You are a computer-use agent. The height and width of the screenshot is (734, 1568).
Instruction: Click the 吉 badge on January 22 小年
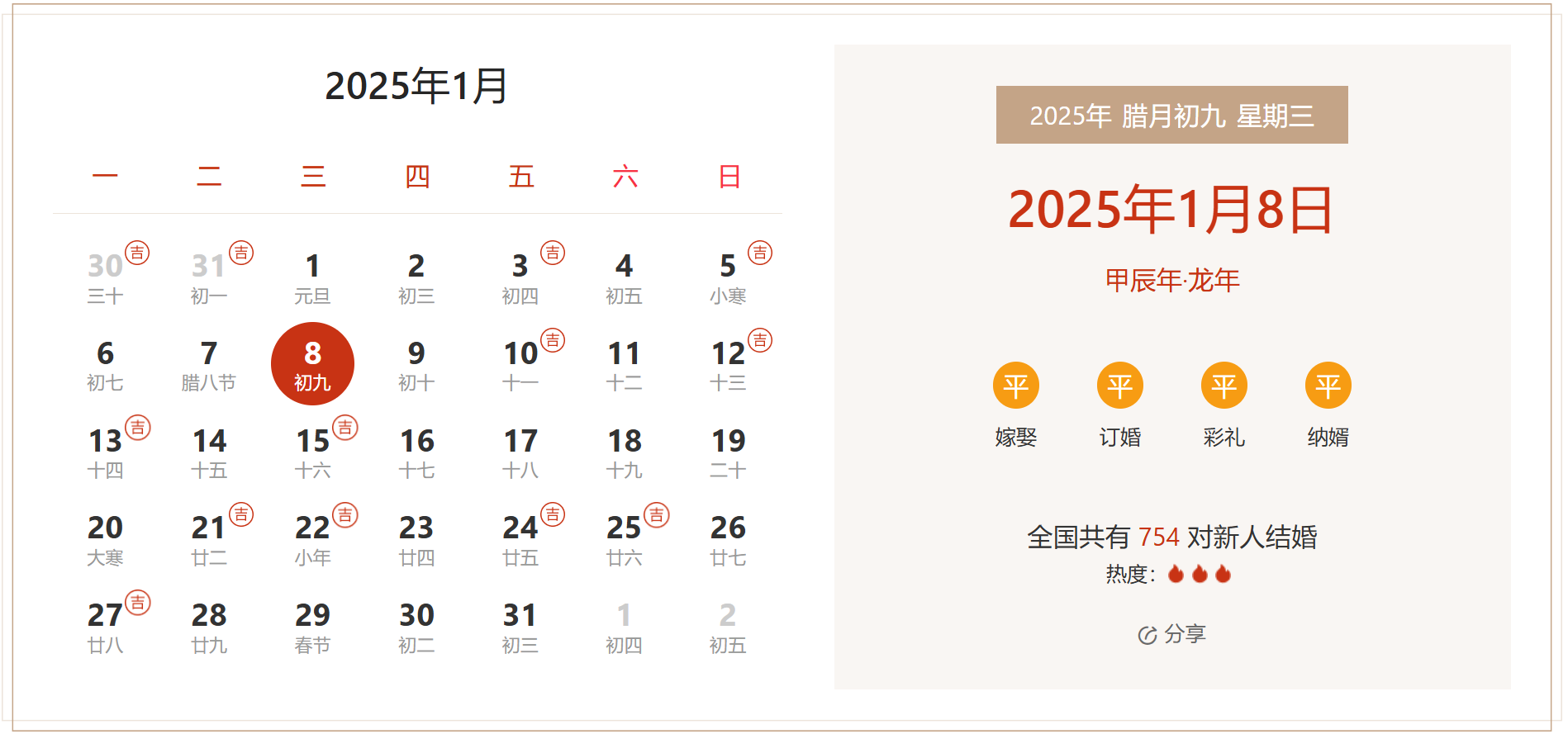pyautogui.click(x=345, y=515)
